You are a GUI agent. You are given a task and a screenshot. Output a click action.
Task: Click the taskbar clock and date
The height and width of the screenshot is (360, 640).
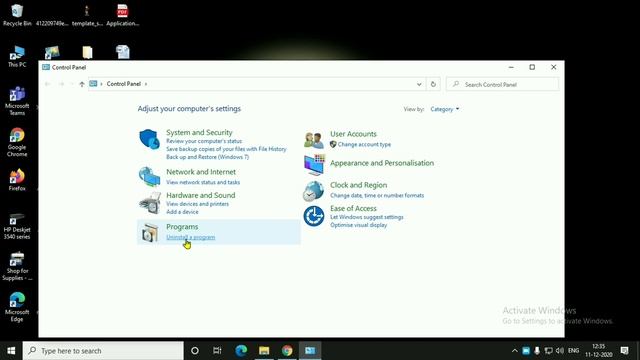[x=598, y=351]
